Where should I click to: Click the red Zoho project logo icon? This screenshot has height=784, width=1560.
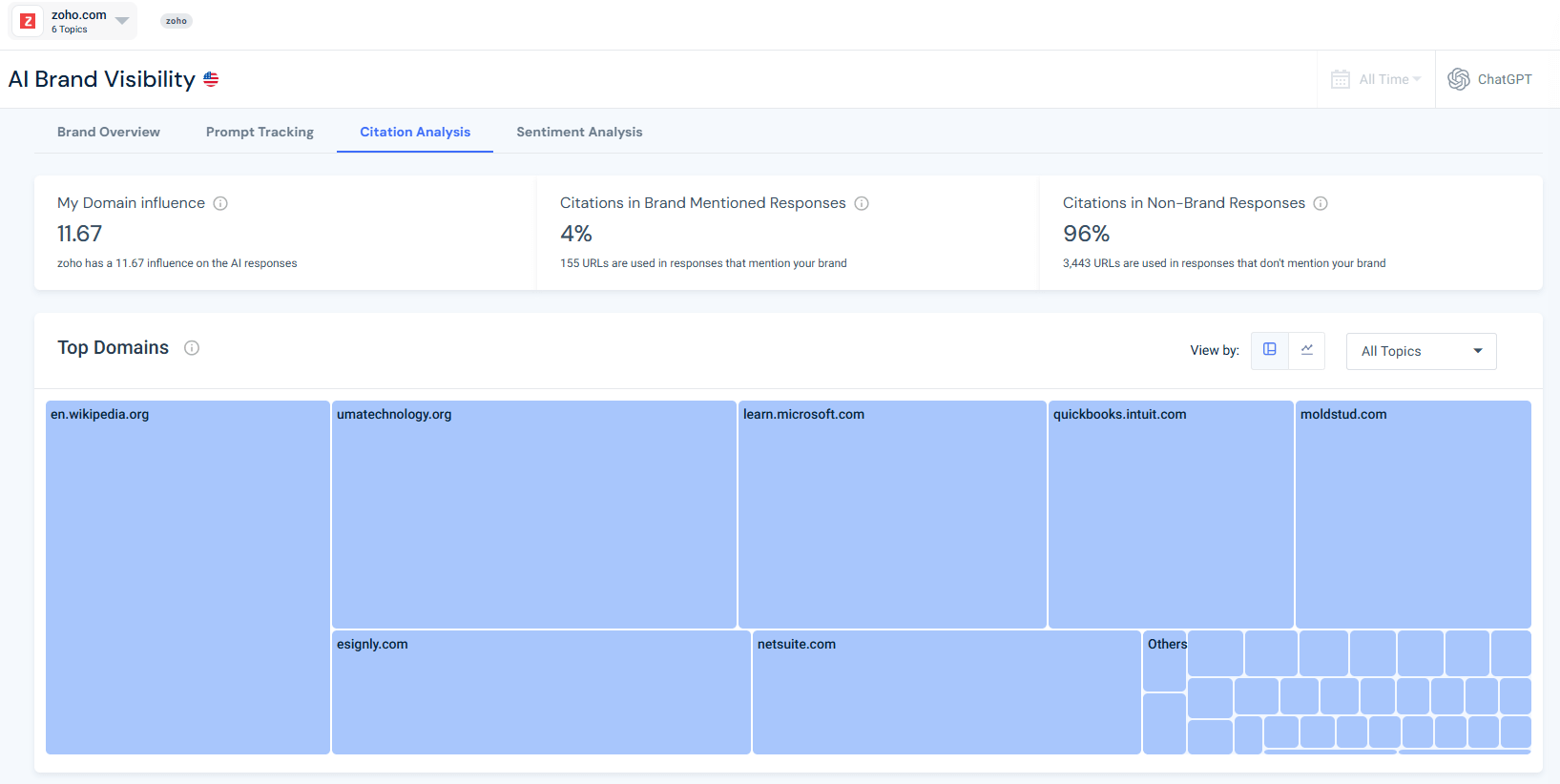28,21
